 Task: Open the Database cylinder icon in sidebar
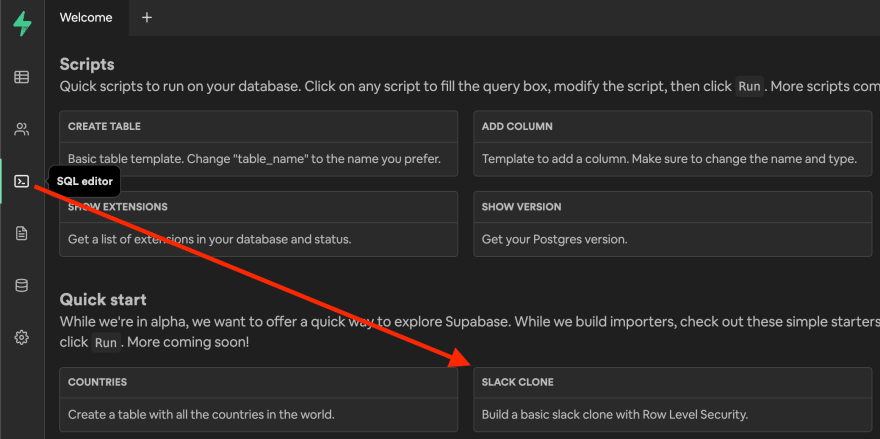(x=21, y=285)
